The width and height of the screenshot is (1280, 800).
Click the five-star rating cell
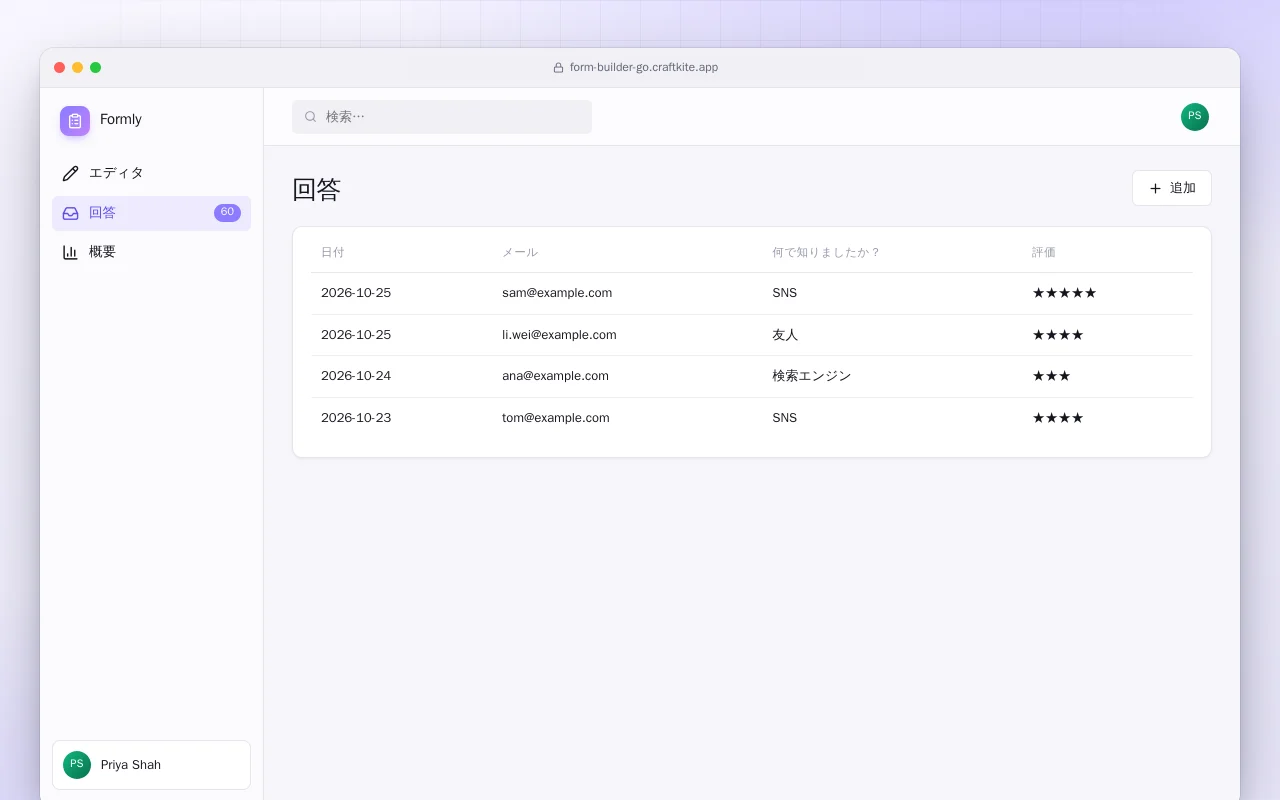point(1064,293)
